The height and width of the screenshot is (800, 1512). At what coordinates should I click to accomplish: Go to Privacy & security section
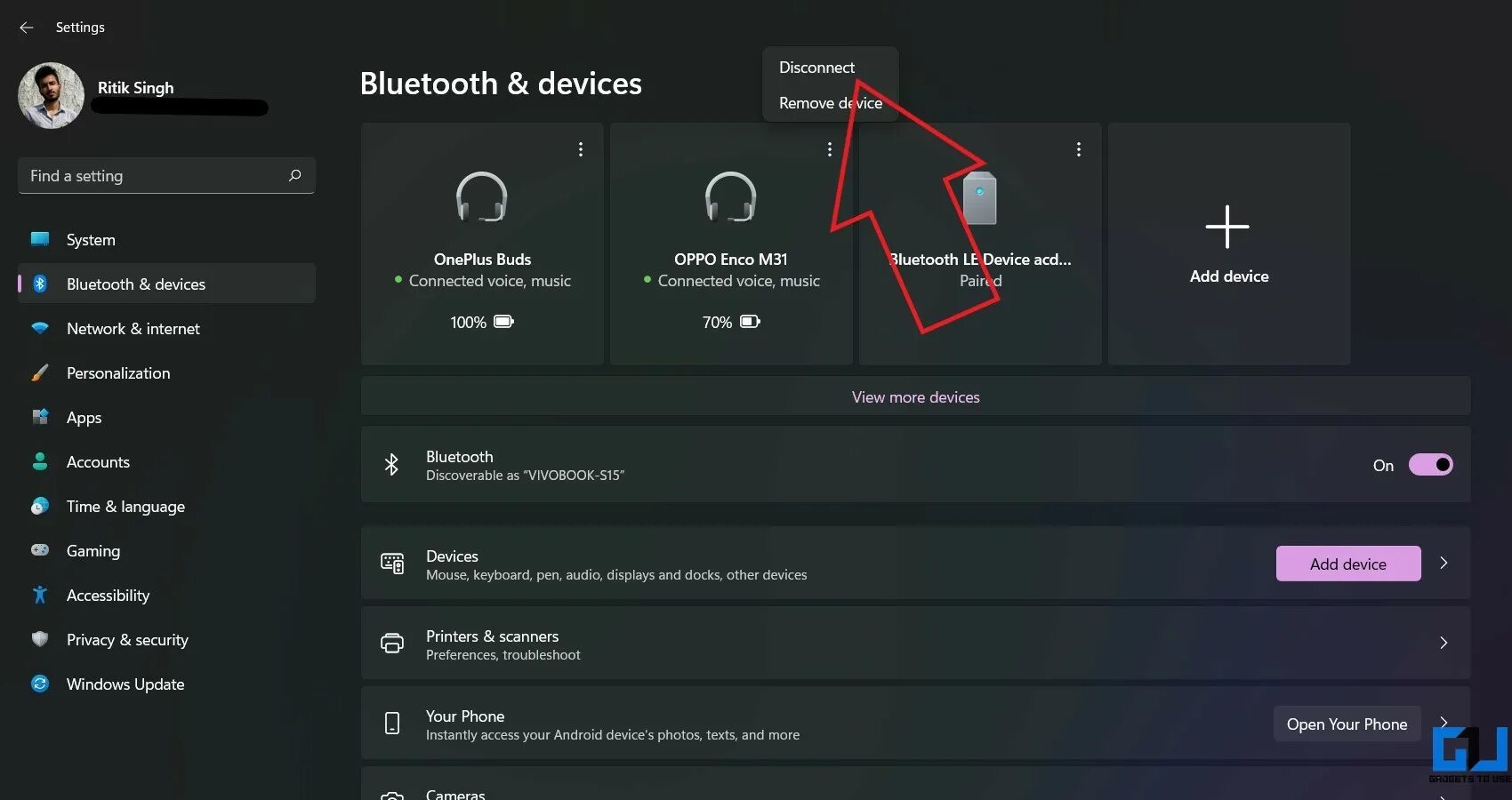(x=127, y=640)
